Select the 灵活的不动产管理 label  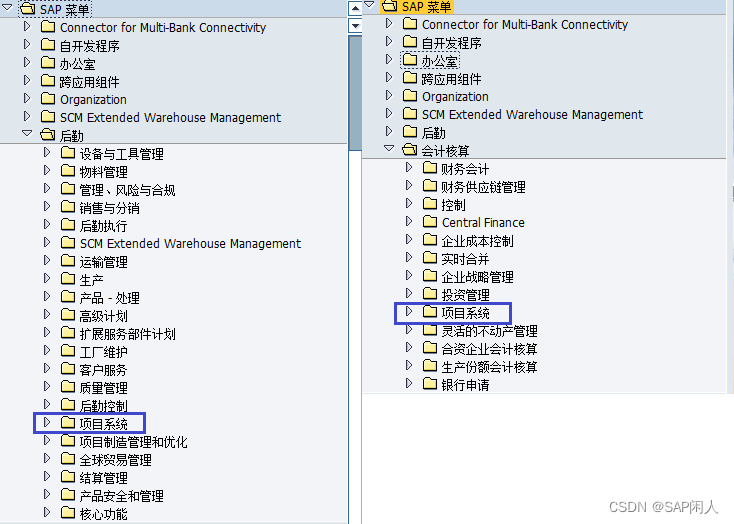490,331
